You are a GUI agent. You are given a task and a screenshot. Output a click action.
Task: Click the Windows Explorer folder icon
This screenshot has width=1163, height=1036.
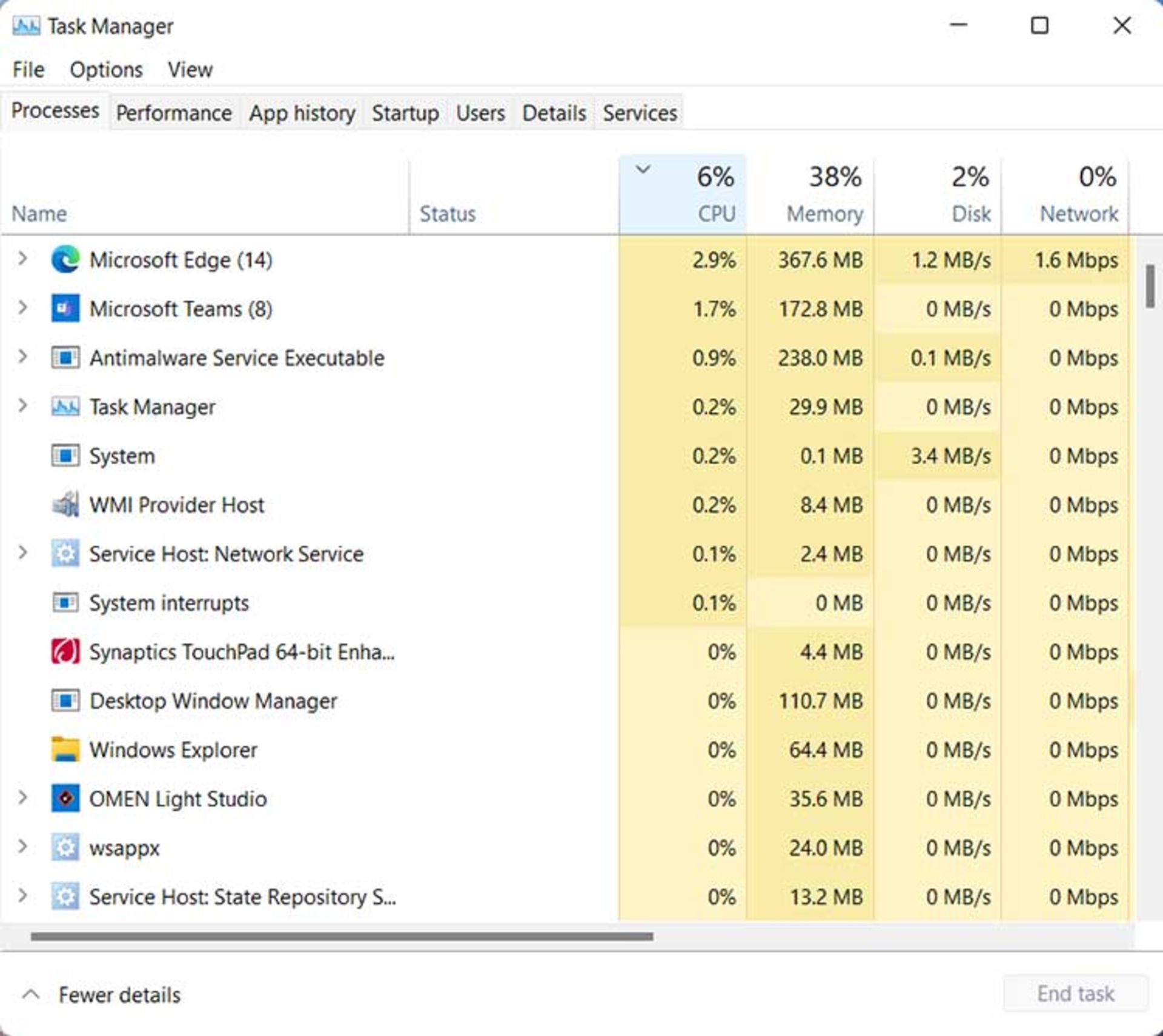tap(65, 750)
